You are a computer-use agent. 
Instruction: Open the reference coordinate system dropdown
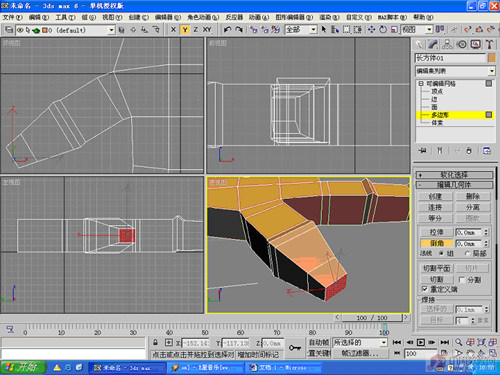point(429,30)
